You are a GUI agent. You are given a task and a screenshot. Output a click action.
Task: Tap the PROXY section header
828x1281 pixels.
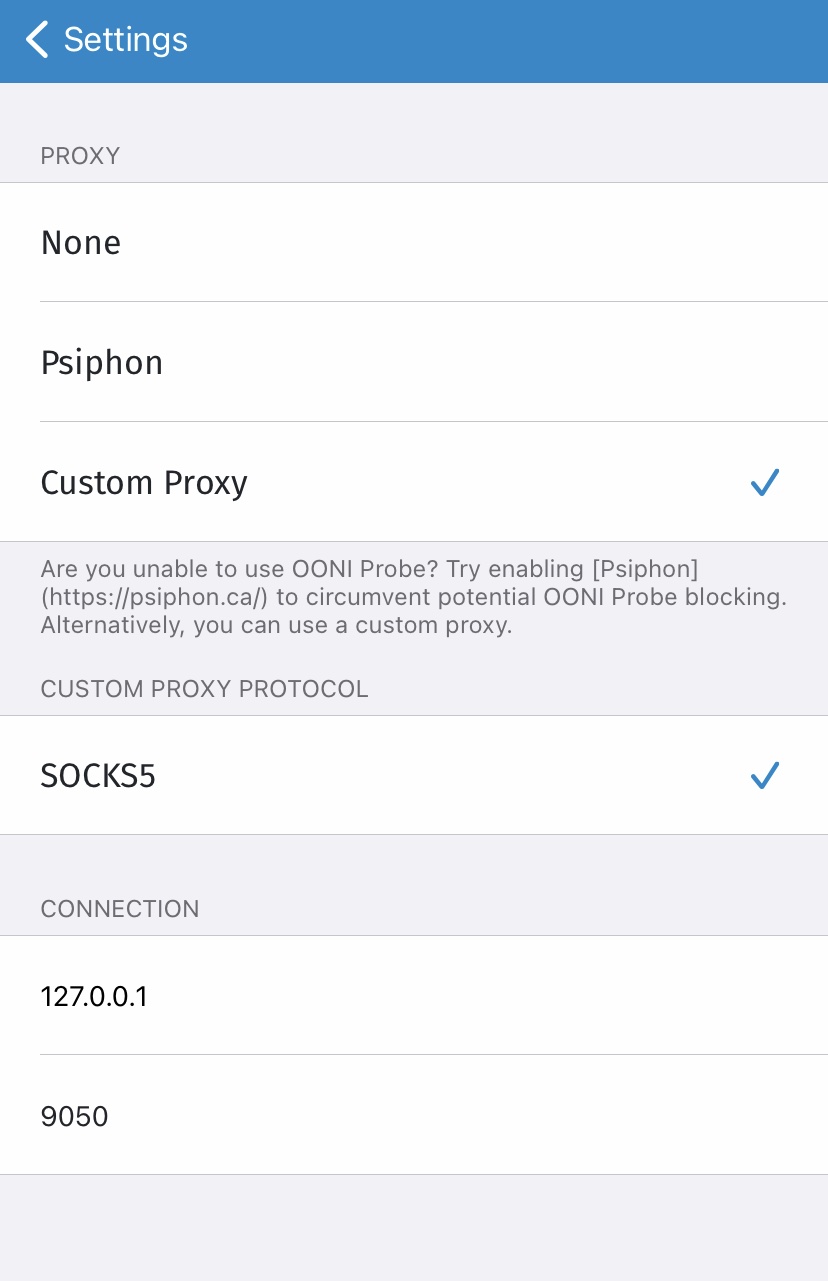pyautogui.click(x=80, y=156)
